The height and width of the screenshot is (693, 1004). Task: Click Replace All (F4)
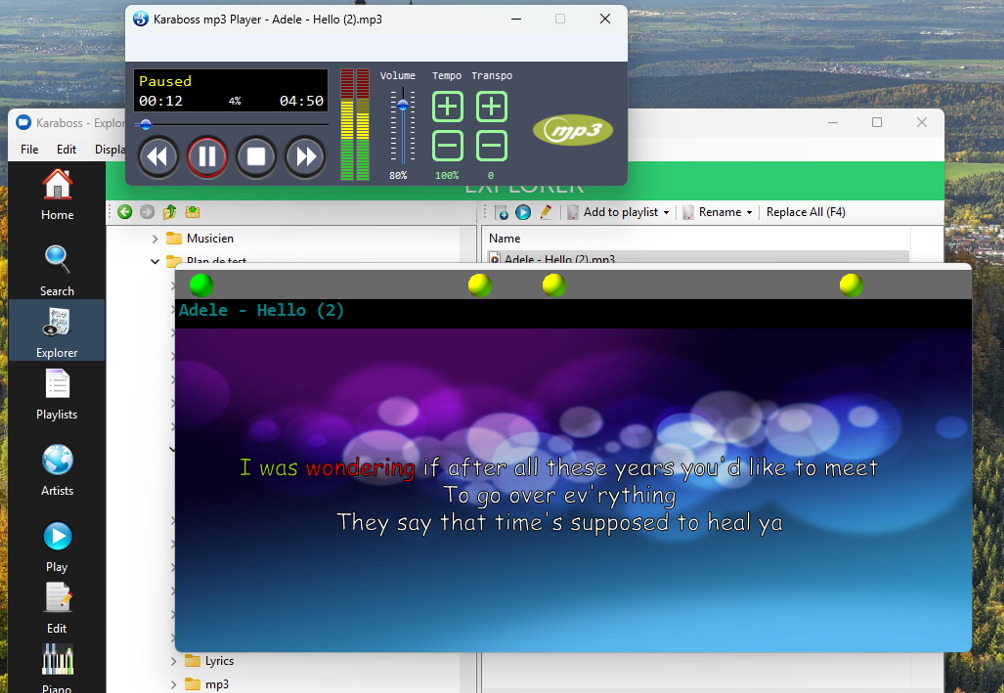pyautogui.click(x=806, y=212)
